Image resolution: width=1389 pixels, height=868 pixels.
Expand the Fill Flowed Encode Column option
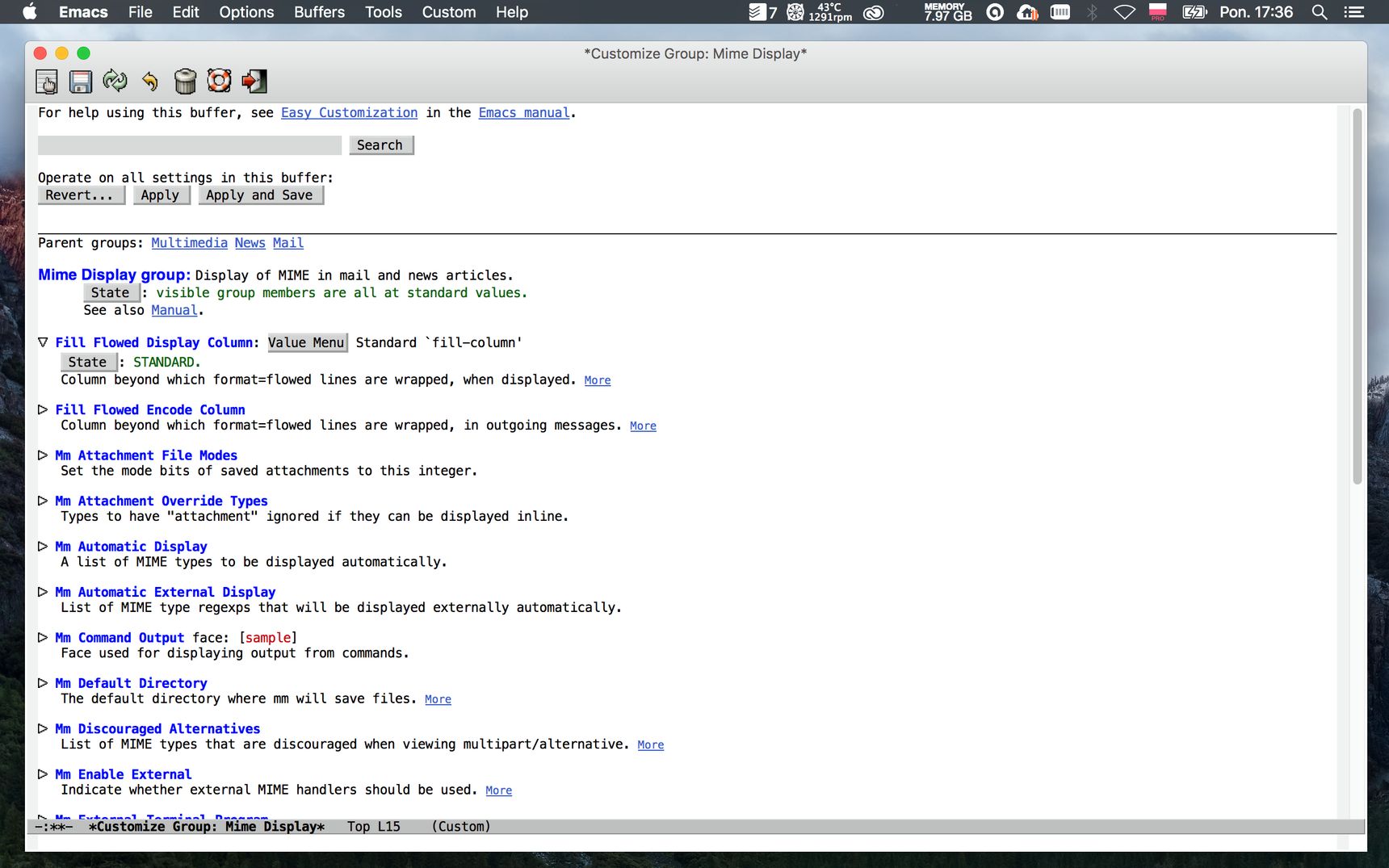(43, 409)
